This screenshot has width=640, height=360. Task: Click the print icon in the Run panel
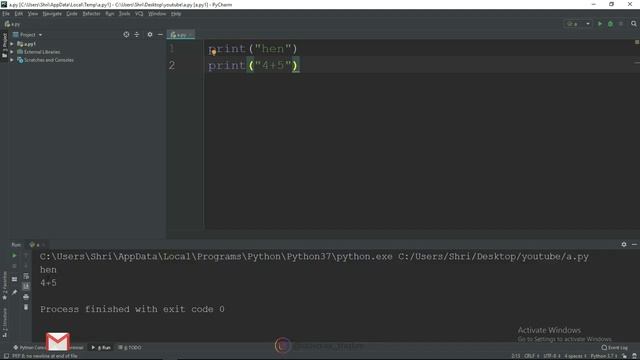[26, 297]
